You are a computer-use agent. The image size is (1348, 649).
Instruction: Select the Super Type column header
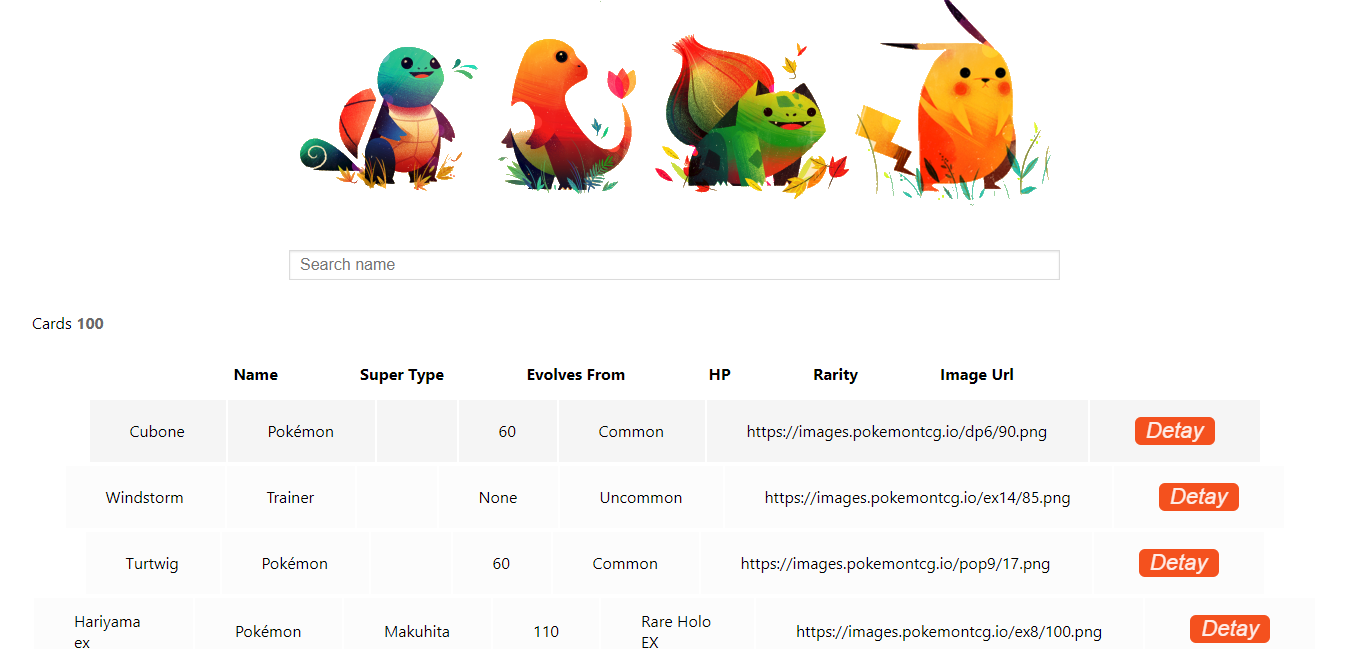coord(402,374)
